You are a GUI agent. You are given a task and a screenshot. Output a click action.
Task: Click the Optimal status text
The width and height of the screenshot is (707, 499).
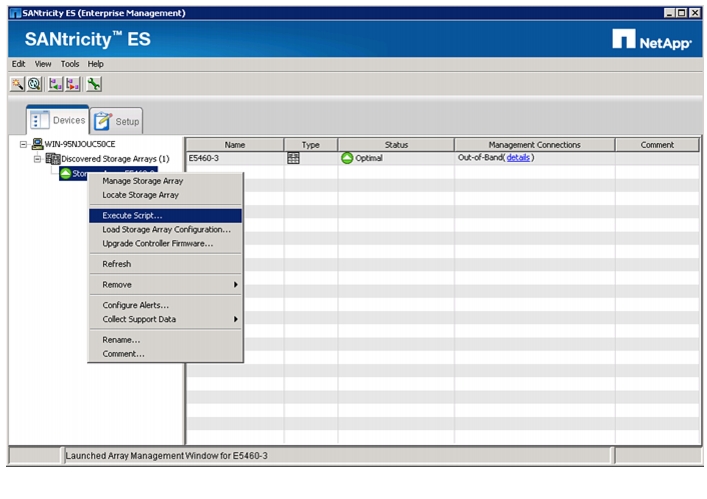[x=369, y=158]
